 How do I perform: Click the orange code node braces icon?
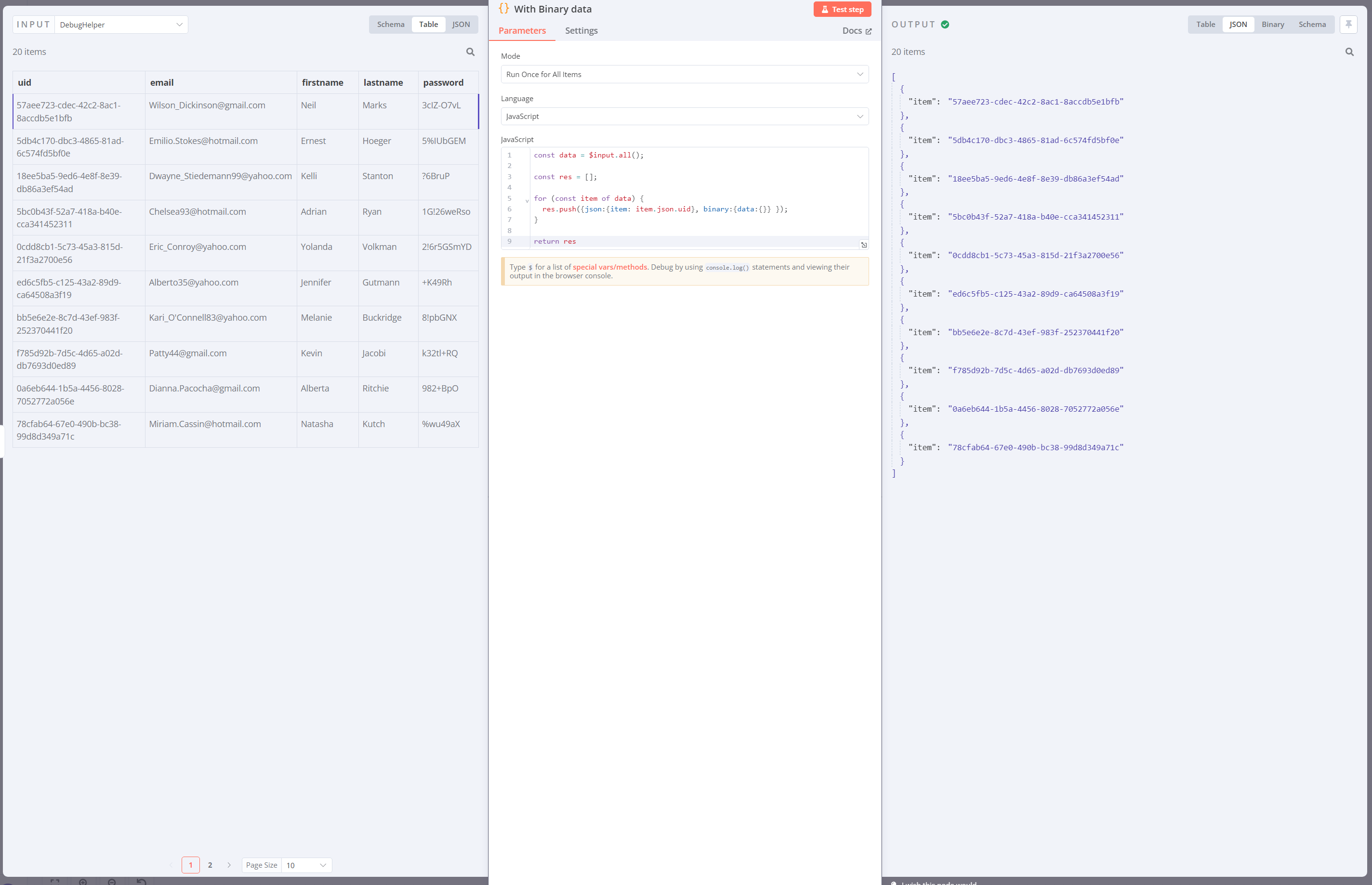coord(503,9)
